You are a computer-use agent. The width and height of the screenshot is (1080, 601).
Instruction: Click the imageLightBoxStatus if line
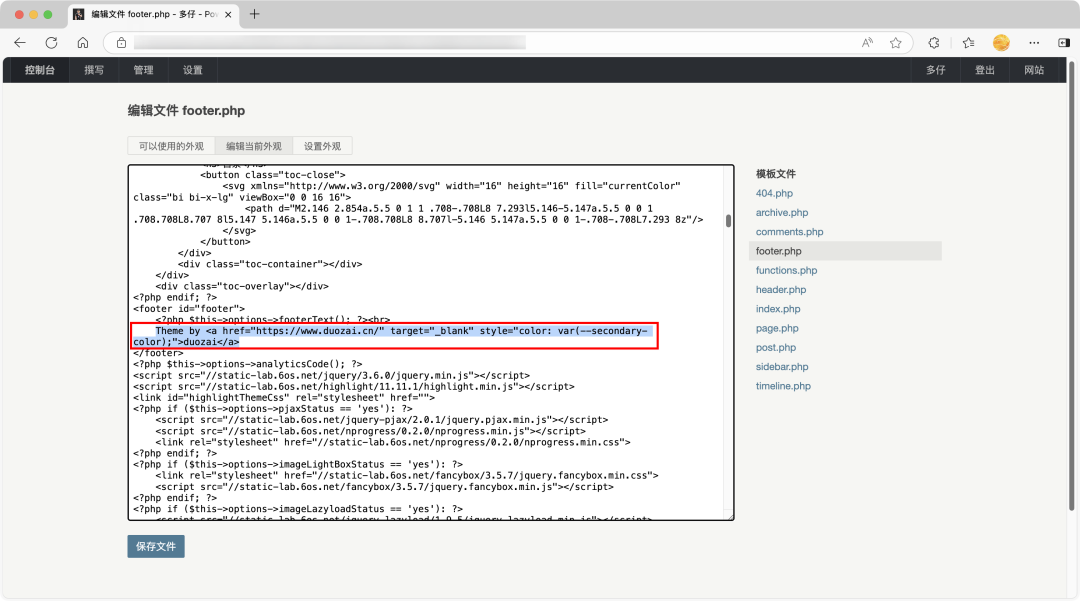pyautogui.click(x=298, y=464)
